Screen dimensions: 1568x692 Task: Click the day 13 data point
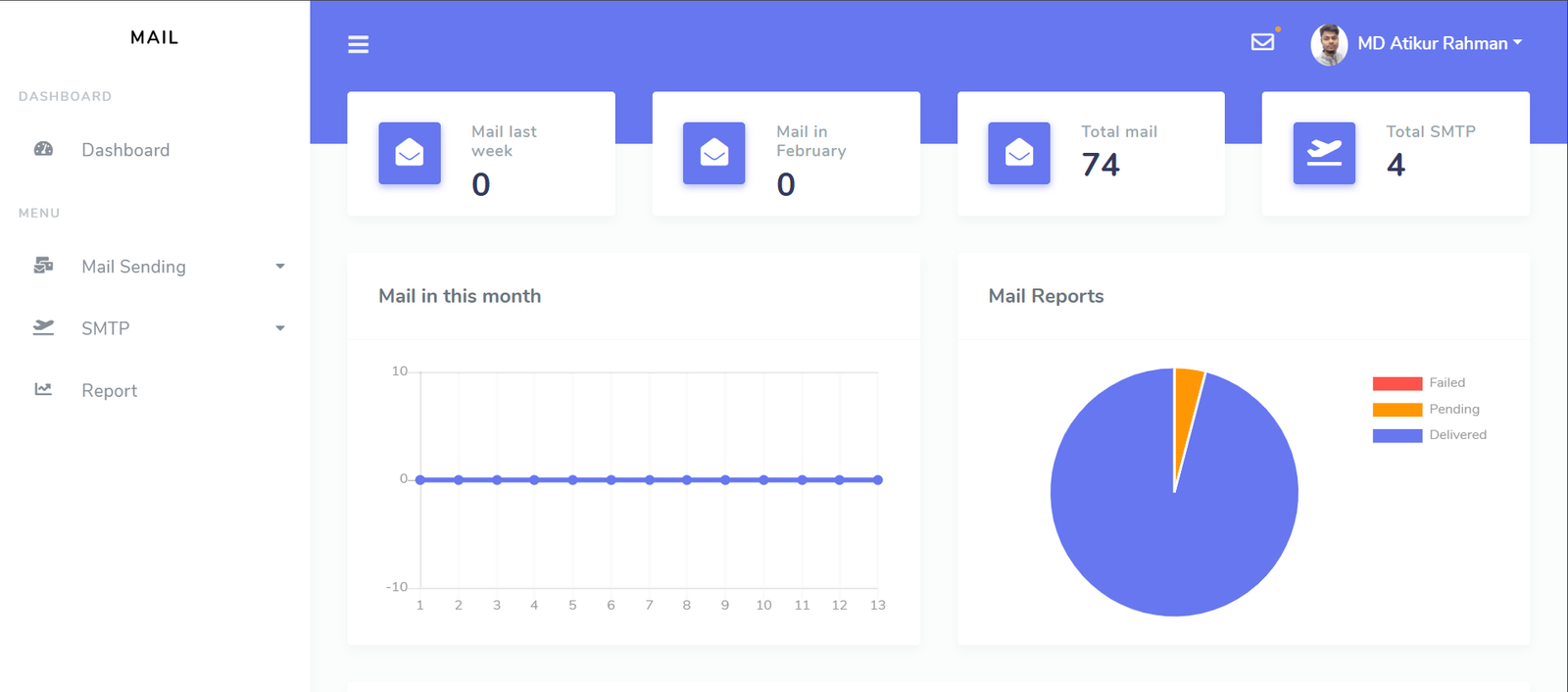tap(878, 480)
